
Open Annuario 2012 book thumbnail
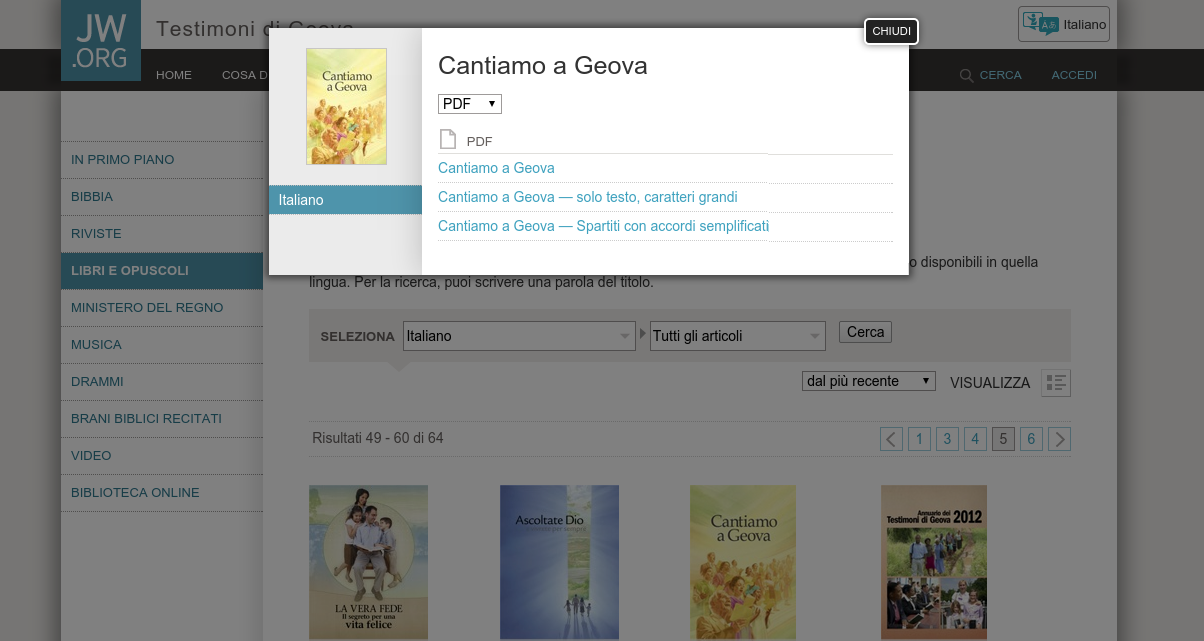(934, 562)
